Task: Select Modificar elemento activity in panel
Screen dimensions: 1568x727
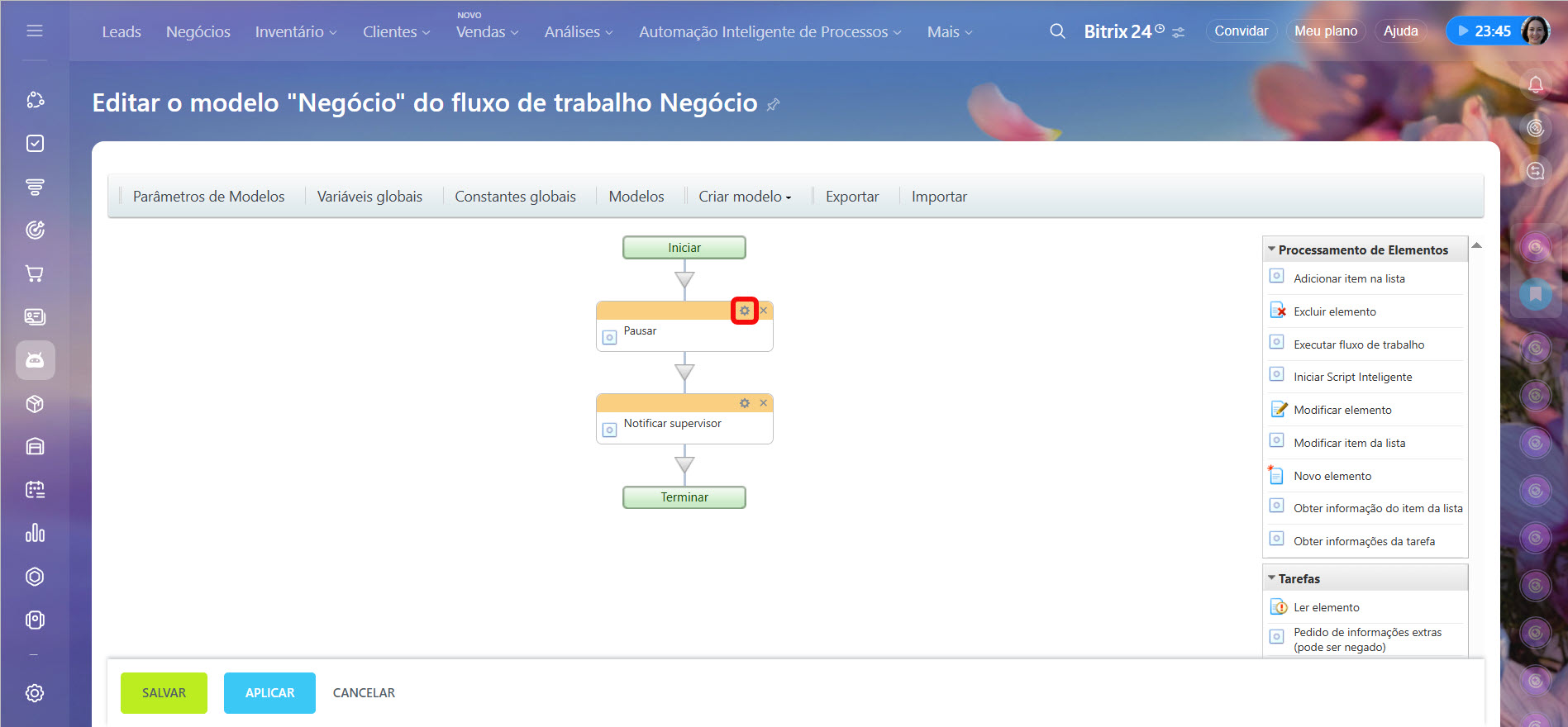Action: point(1342,410)
